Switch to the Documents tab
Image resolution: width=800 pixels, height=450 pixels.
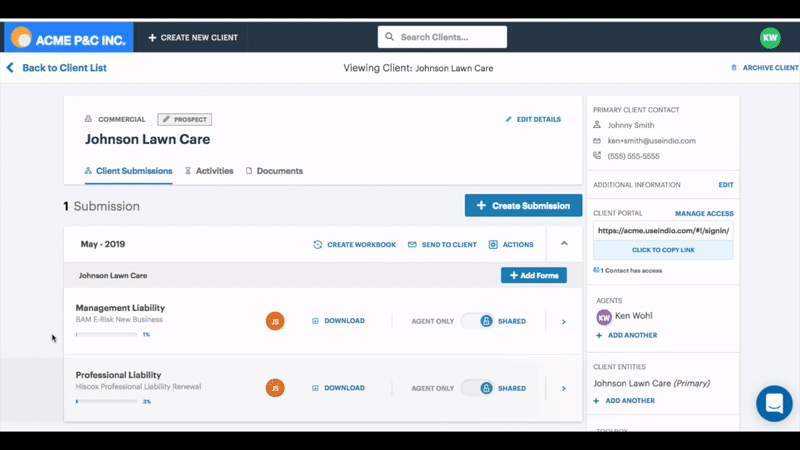[x=274, y=171]
